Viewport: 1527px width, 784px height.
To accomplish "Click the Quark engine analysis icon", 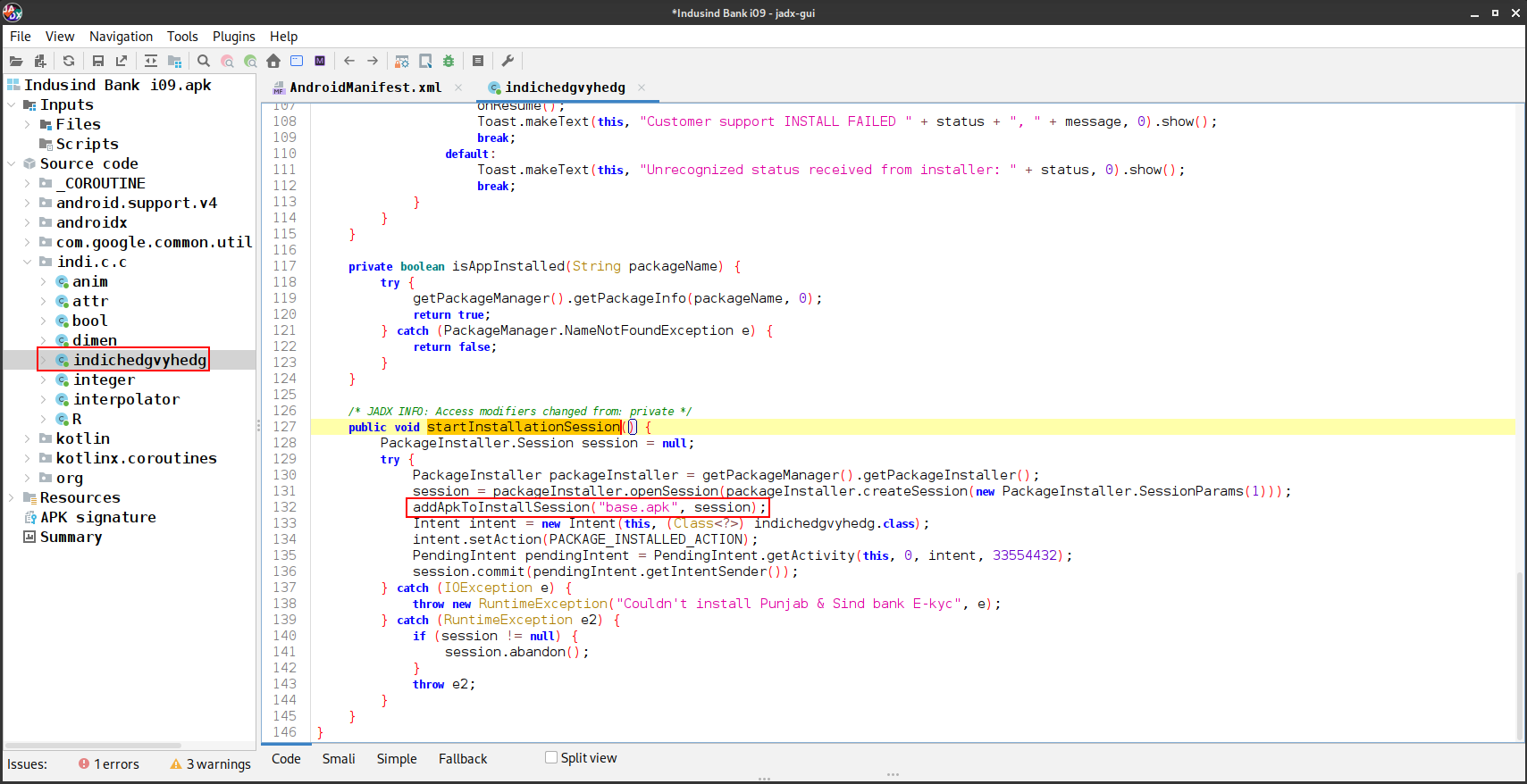I will [425, 61].
